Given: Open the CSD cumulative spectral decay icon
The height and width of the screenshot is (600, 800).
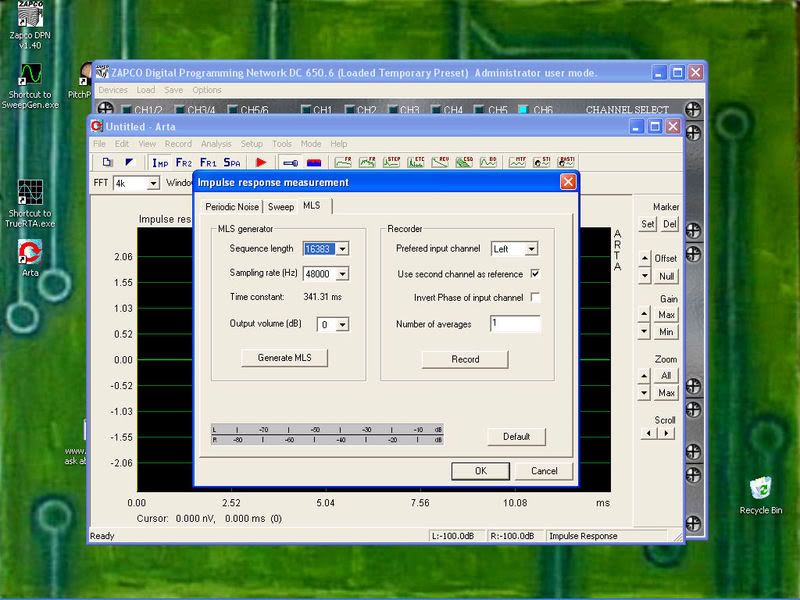Looking at the screenshot, I should pos(464,162).
